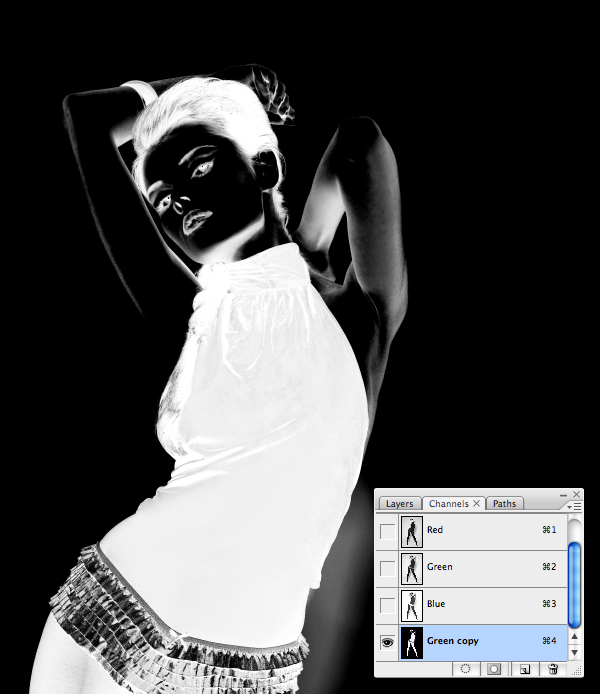Click the Green copy channel thumbnail

tap(412, 643)
